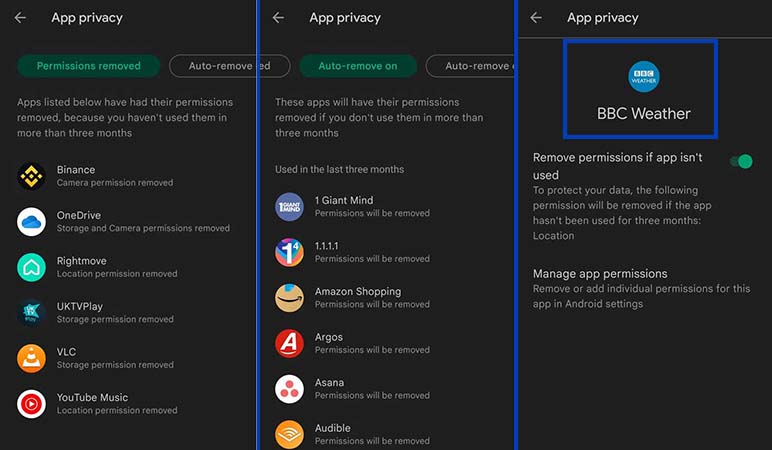
Task: Open OneDrive entry in removed list
Action: click(x=128, y=222)
